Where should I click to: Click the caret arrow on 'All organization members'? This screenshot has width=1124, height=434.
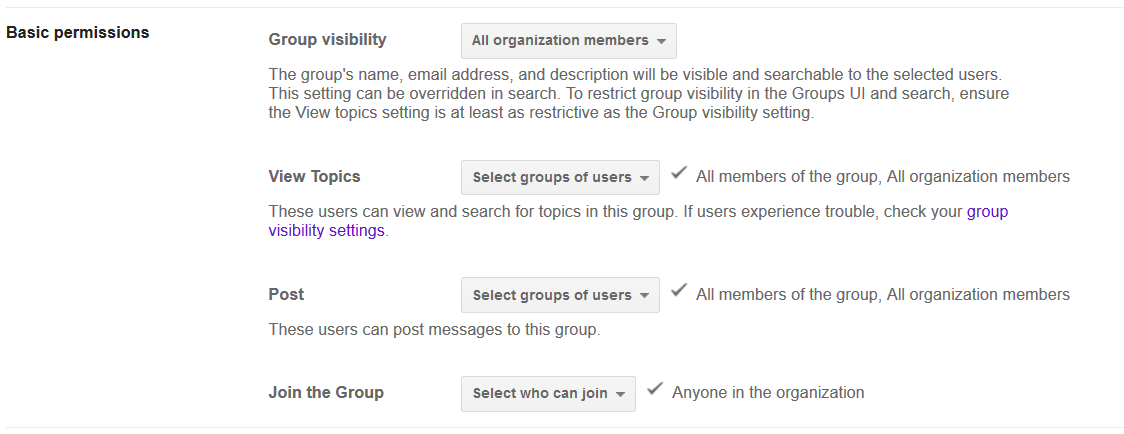point(662,42)
